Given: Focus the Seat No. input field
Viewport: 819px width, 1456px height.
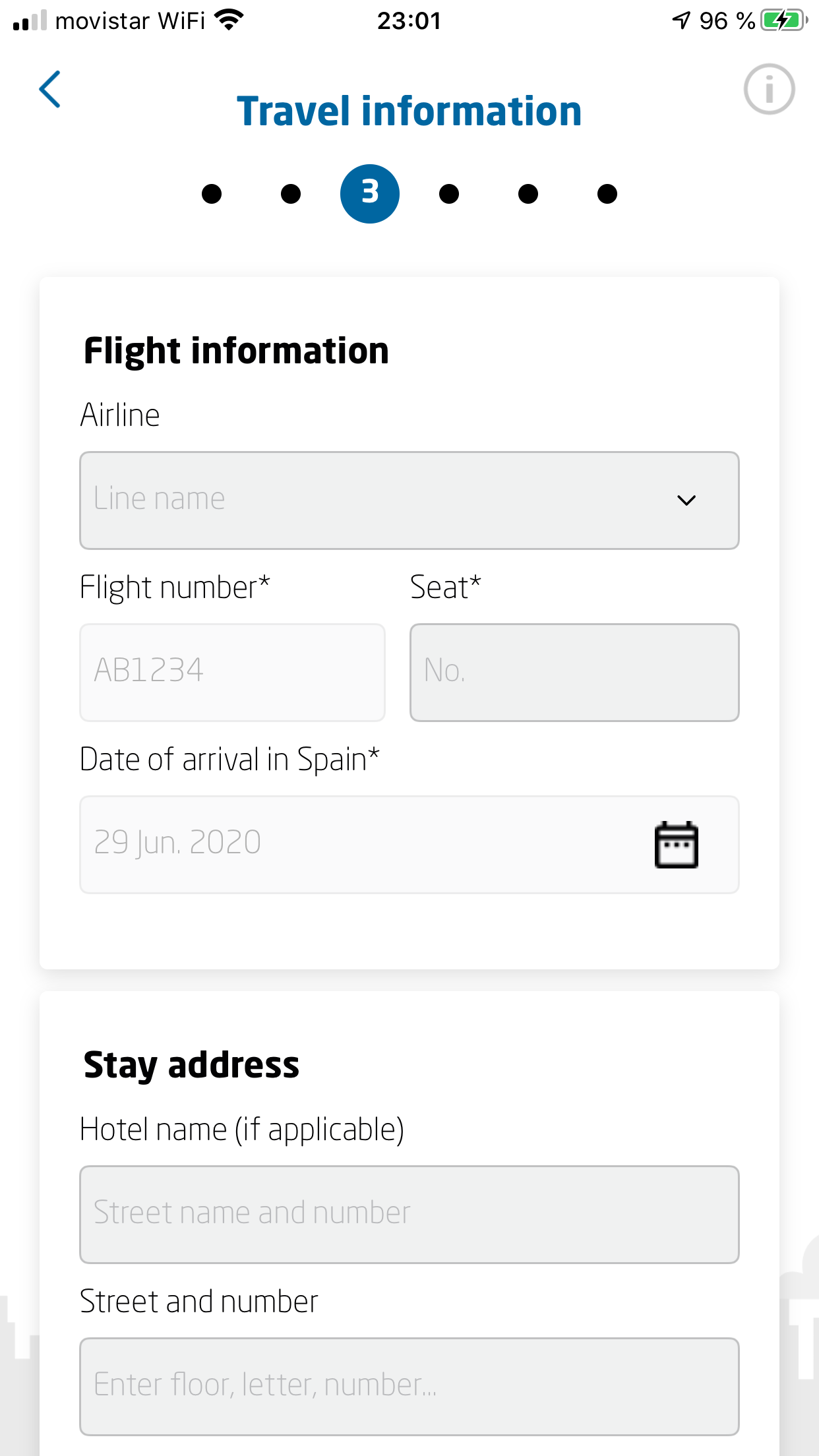Looking at the screenshot, I should tap(574, 673).
